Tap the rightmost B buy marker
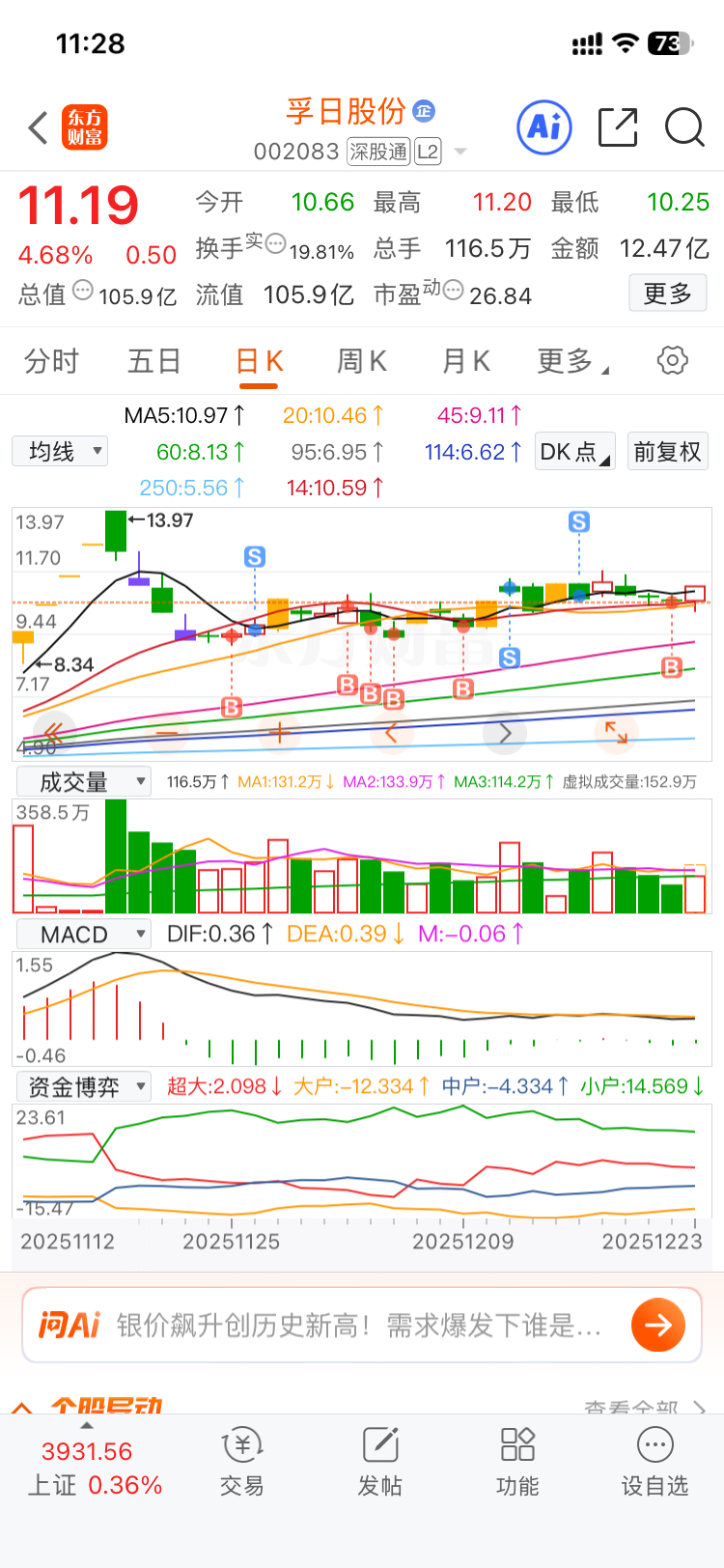 (672, 666)
